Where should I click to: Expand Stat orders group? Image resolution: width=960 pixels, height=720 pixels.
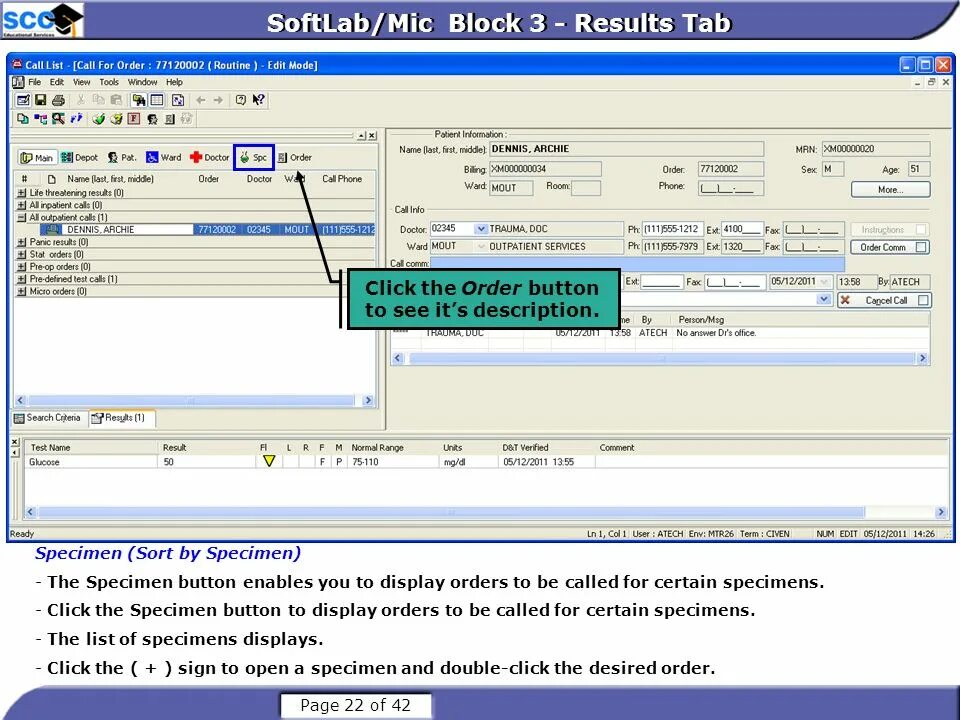[x=22, y=254]
